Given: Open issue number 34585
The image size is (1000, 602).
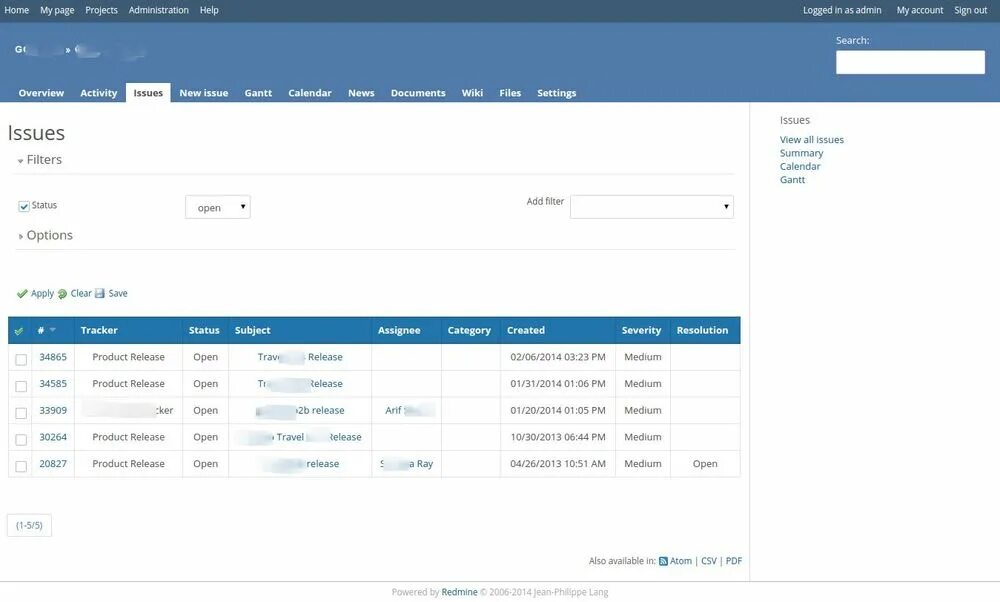Looking at the screenshot, I should coord(53,384).
